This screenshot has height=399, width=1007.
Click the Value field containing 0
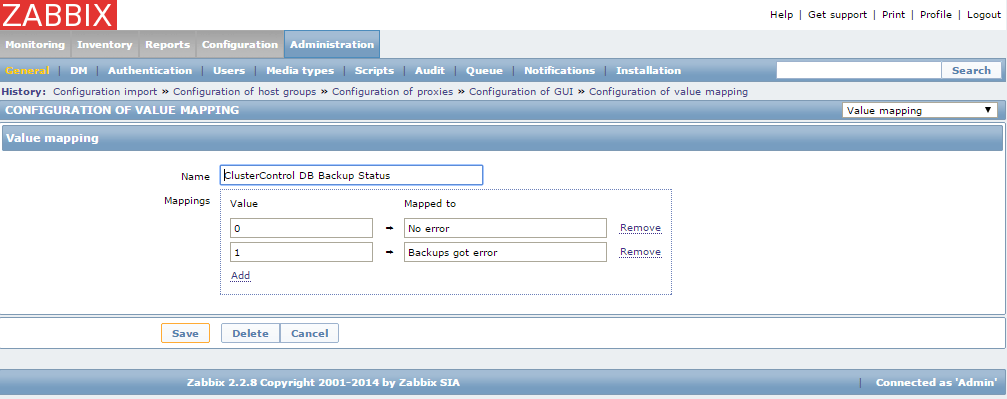tap(301, 228)
